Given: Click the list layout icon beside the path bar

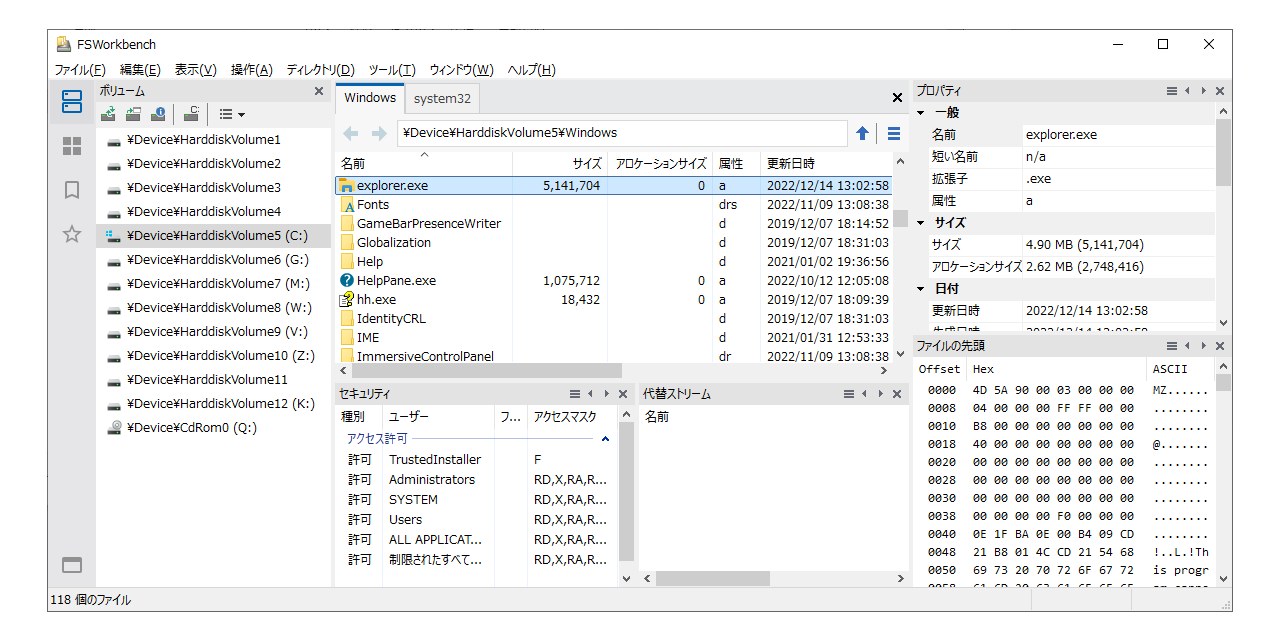Looking at the screenshot, I should coord(891,132).
